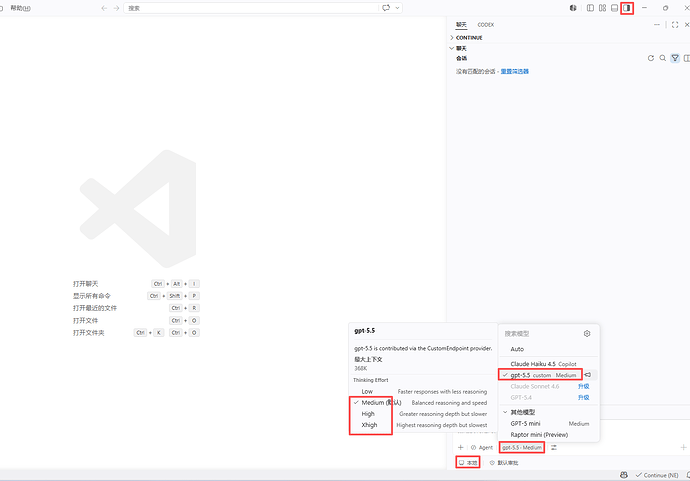
Task: Toggle the secondary side bar icon
Action: click(x=627, y=8)
